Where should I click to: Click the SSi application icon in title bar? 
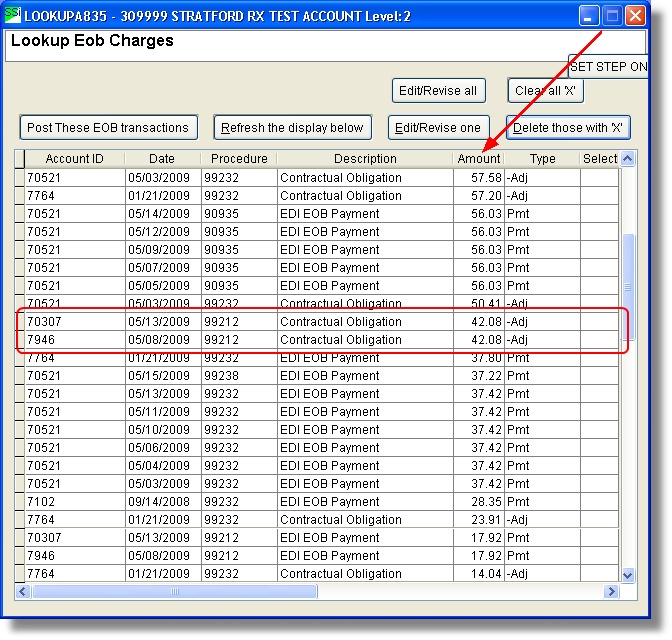pyautogui.click(x=12, y=15)
